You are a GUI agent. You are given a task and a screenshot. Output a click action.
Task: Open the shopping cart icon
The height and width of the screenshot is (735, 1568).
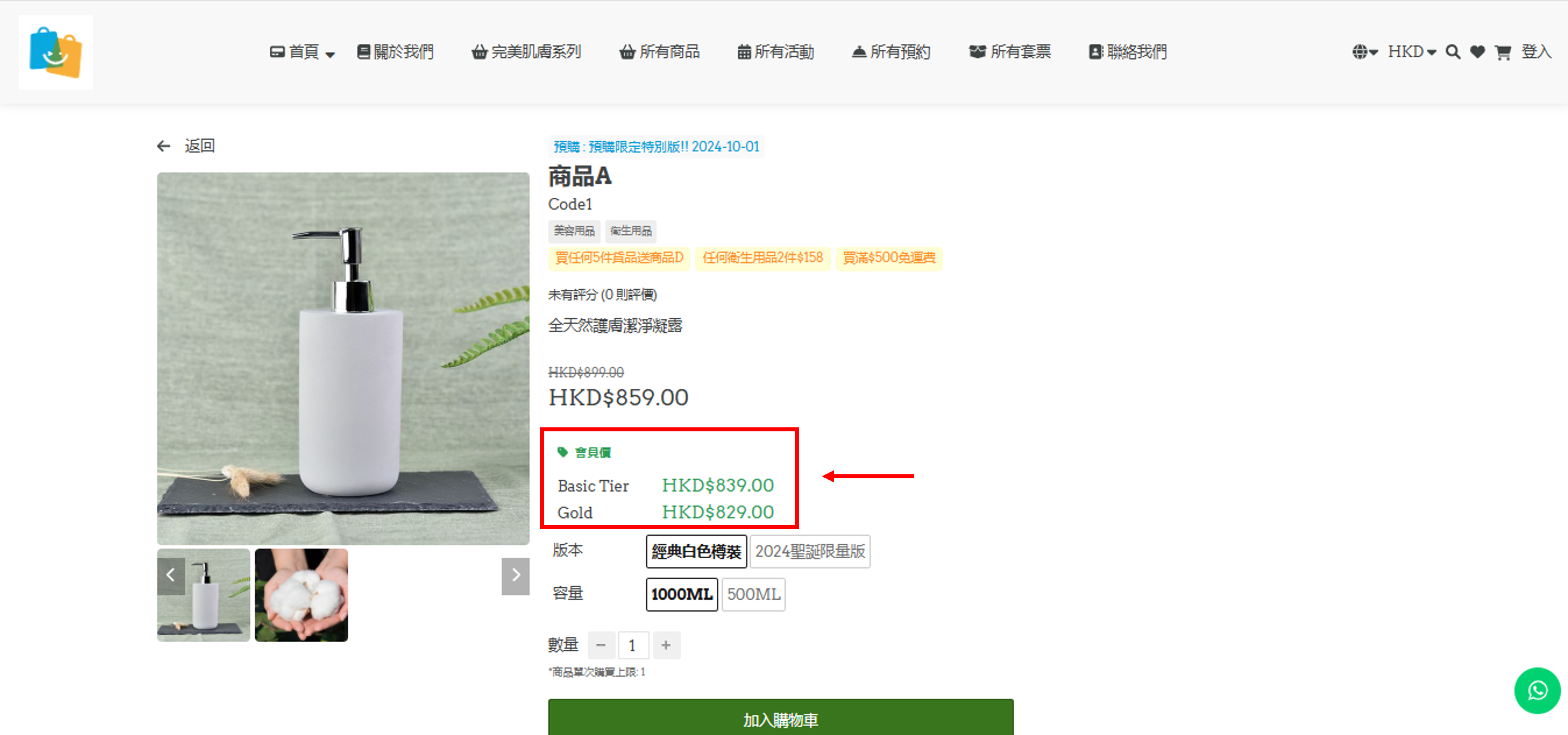click(x=1502, y=53)
